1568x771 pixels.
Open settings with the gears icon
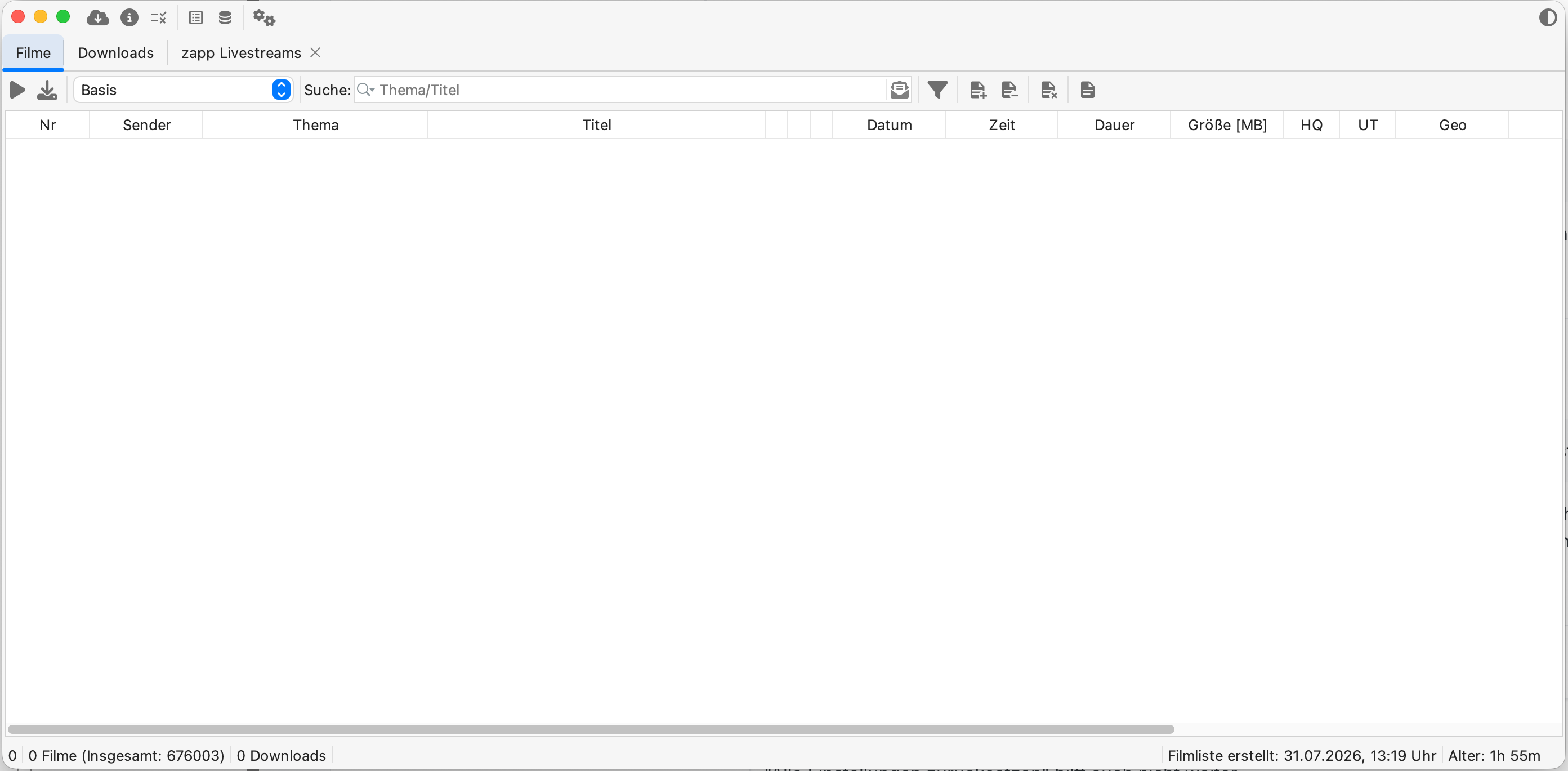click(264, 17)
